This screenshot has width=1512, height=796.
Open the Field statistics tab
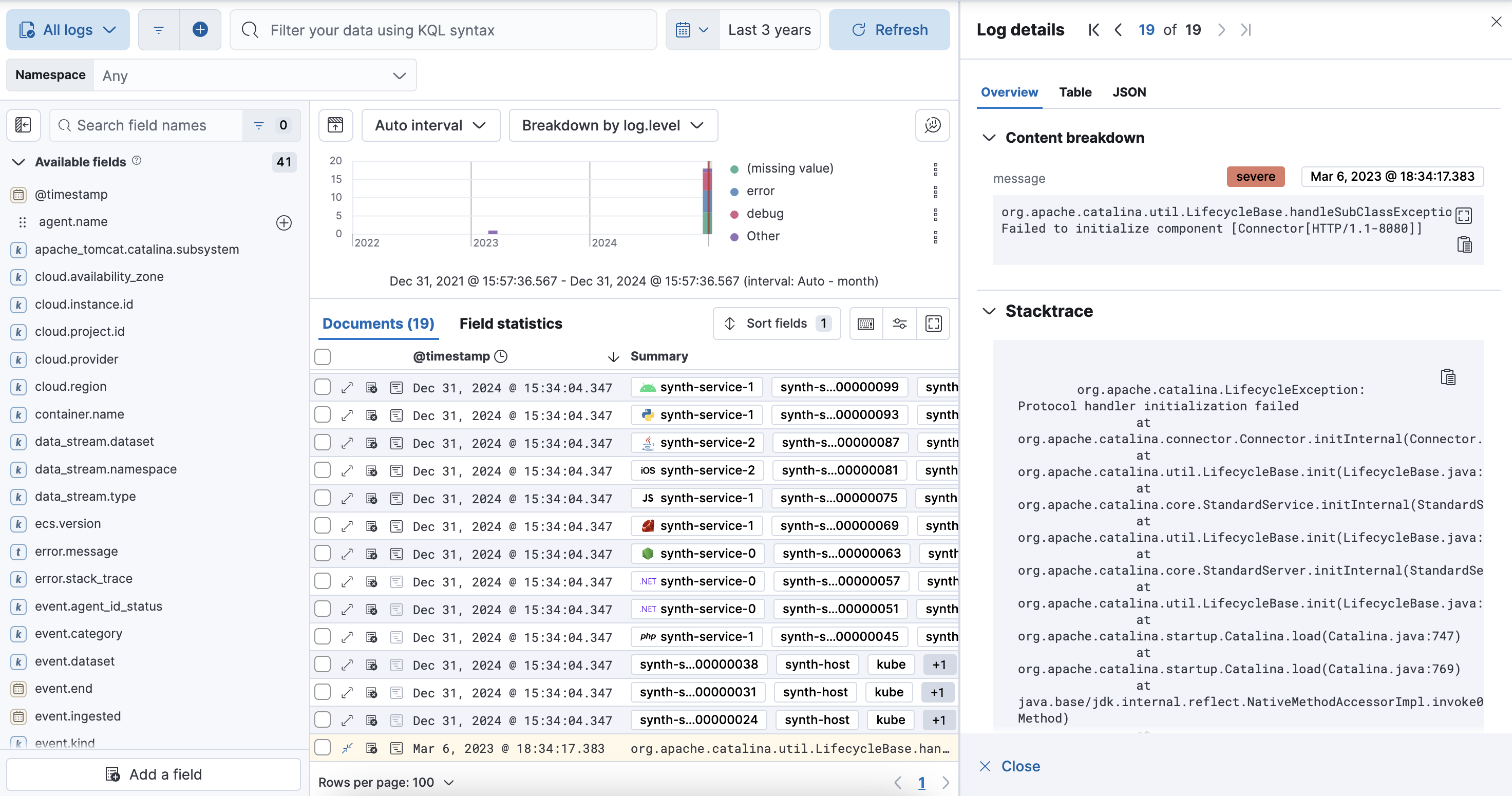point(510,324)
